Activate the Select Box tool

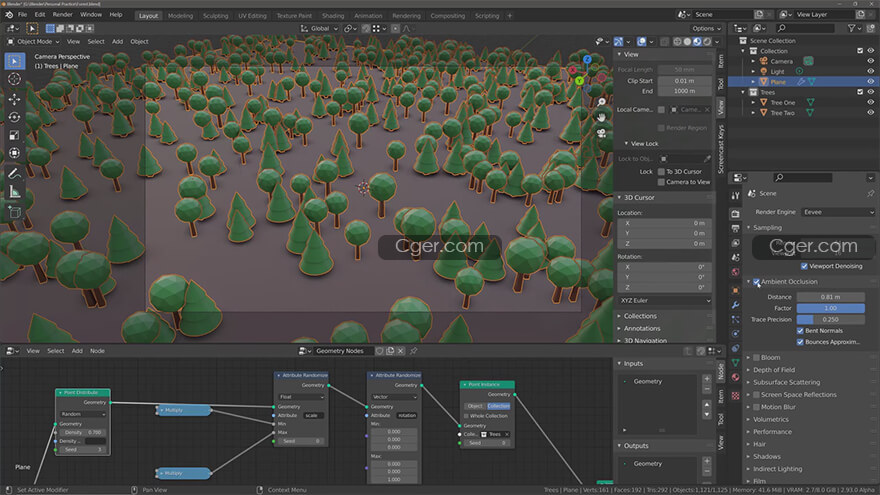15,61
